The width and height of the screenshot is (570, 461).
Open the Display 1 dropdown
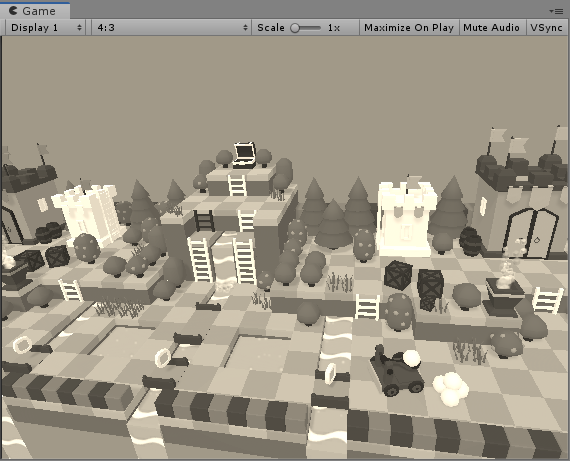click(46, 28)
